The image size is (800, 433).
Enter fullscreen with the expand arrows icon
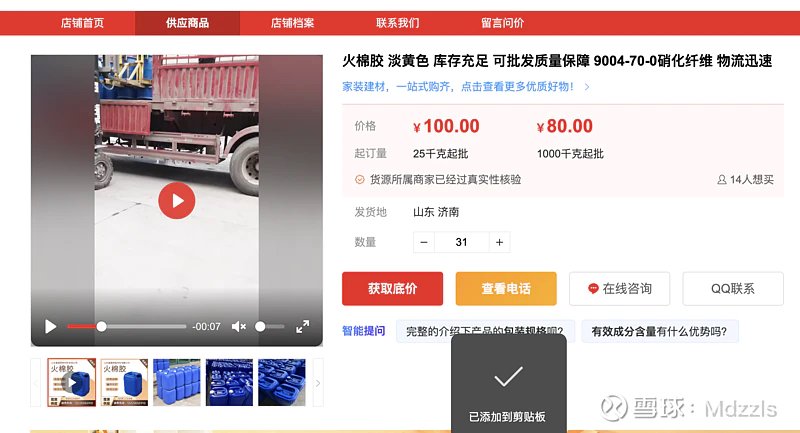(303, 326)
